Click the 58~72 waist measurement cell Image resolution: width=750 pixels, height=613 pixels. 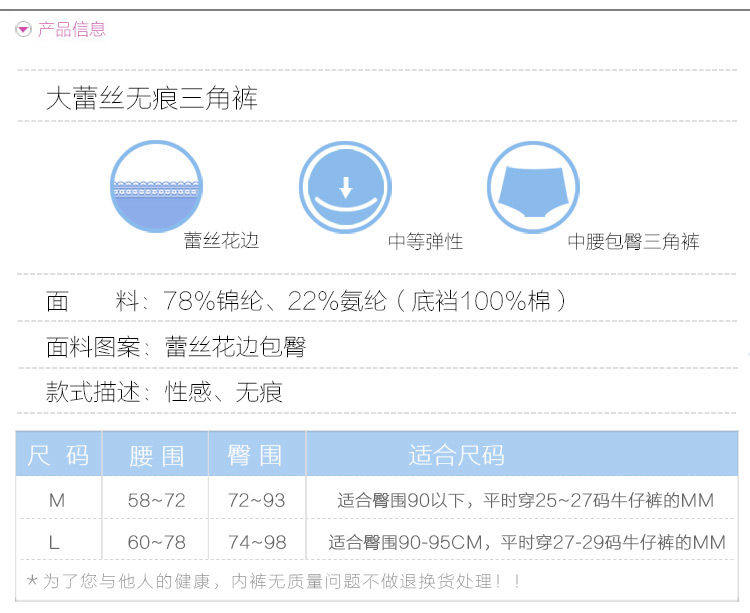click(157, 500)
